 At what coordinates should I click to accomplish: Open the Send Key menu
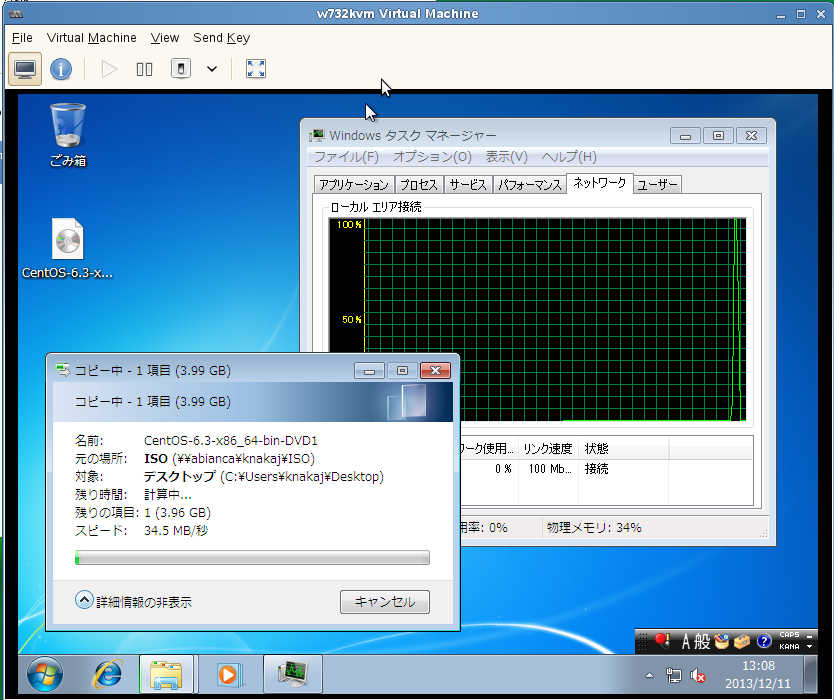221,38
